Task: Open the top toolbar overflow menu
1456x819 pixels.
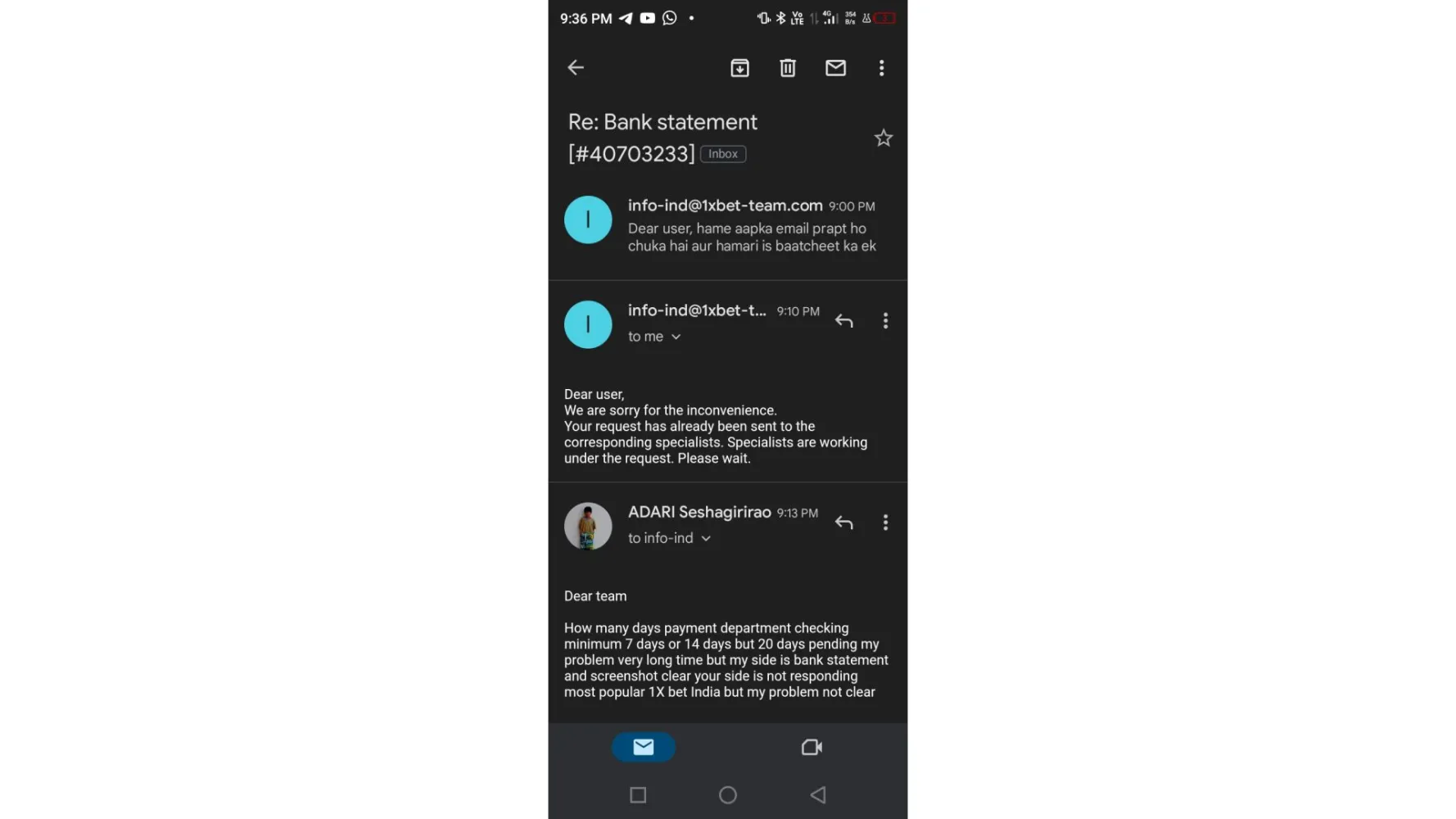Action: click(882, 68)
